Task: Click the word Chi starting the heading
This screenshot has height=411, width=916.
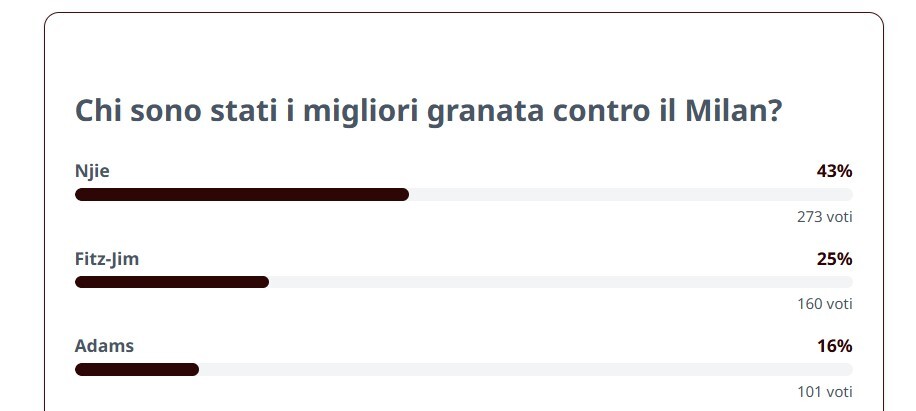Action: 98,111
